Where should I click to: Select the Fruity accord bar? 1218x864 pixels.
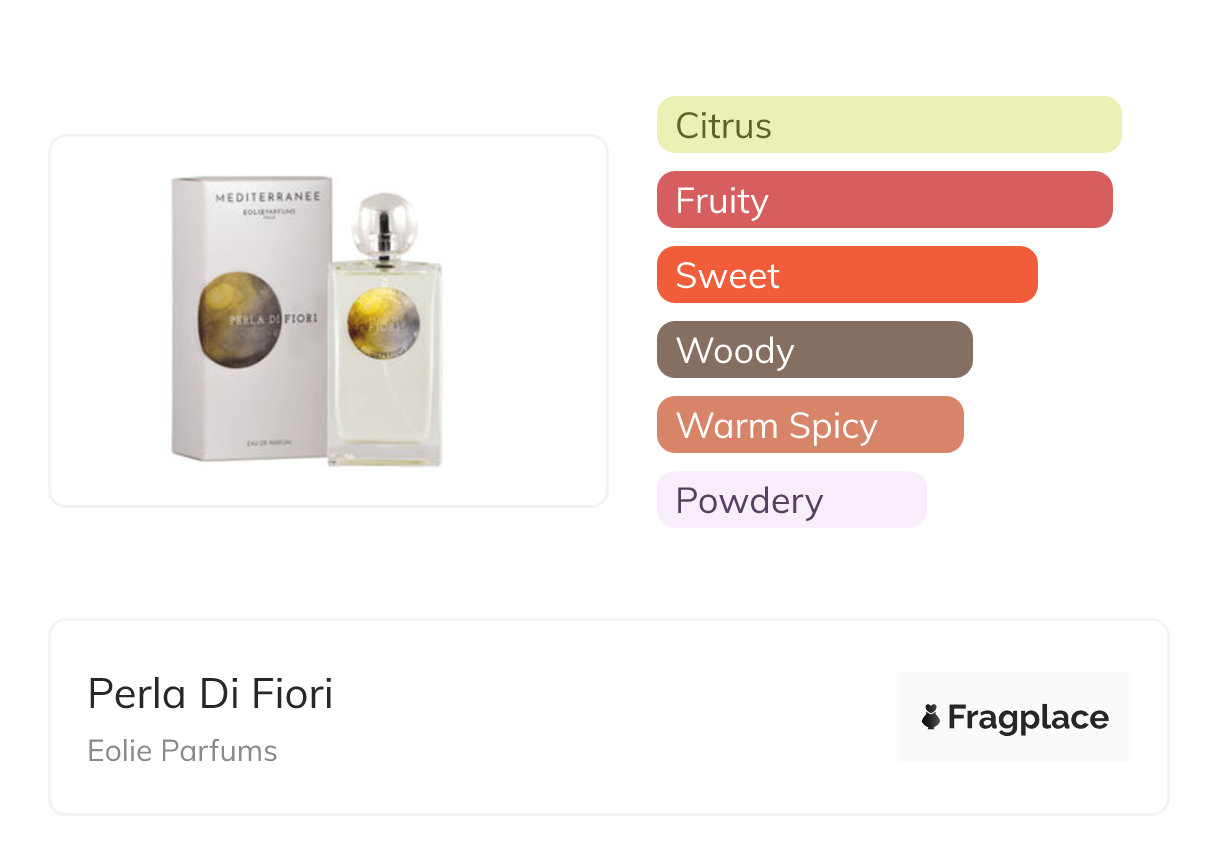pyautogui.click(x=884, y=200)
